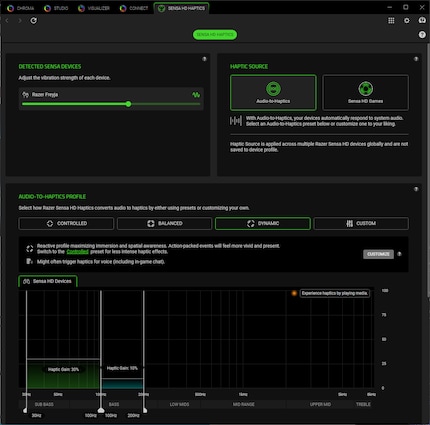Switch to the Chroma tab
Screen dimensions: 430x425
tap(21, 8)
